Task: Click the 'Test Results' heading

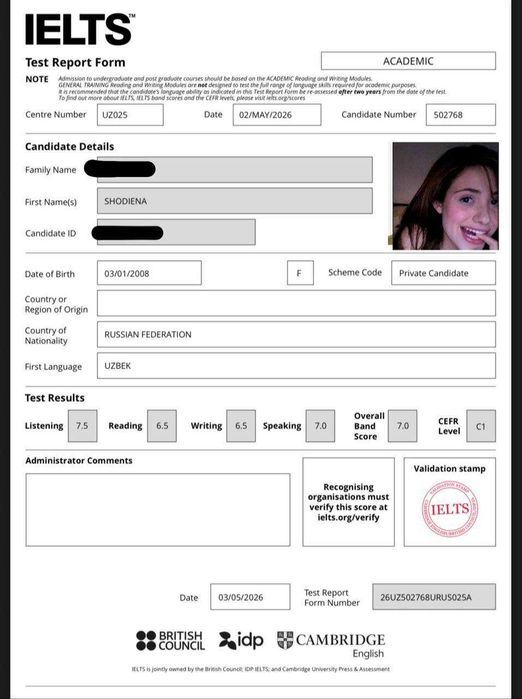Action: pyautogui.click(x=54, y=398)
